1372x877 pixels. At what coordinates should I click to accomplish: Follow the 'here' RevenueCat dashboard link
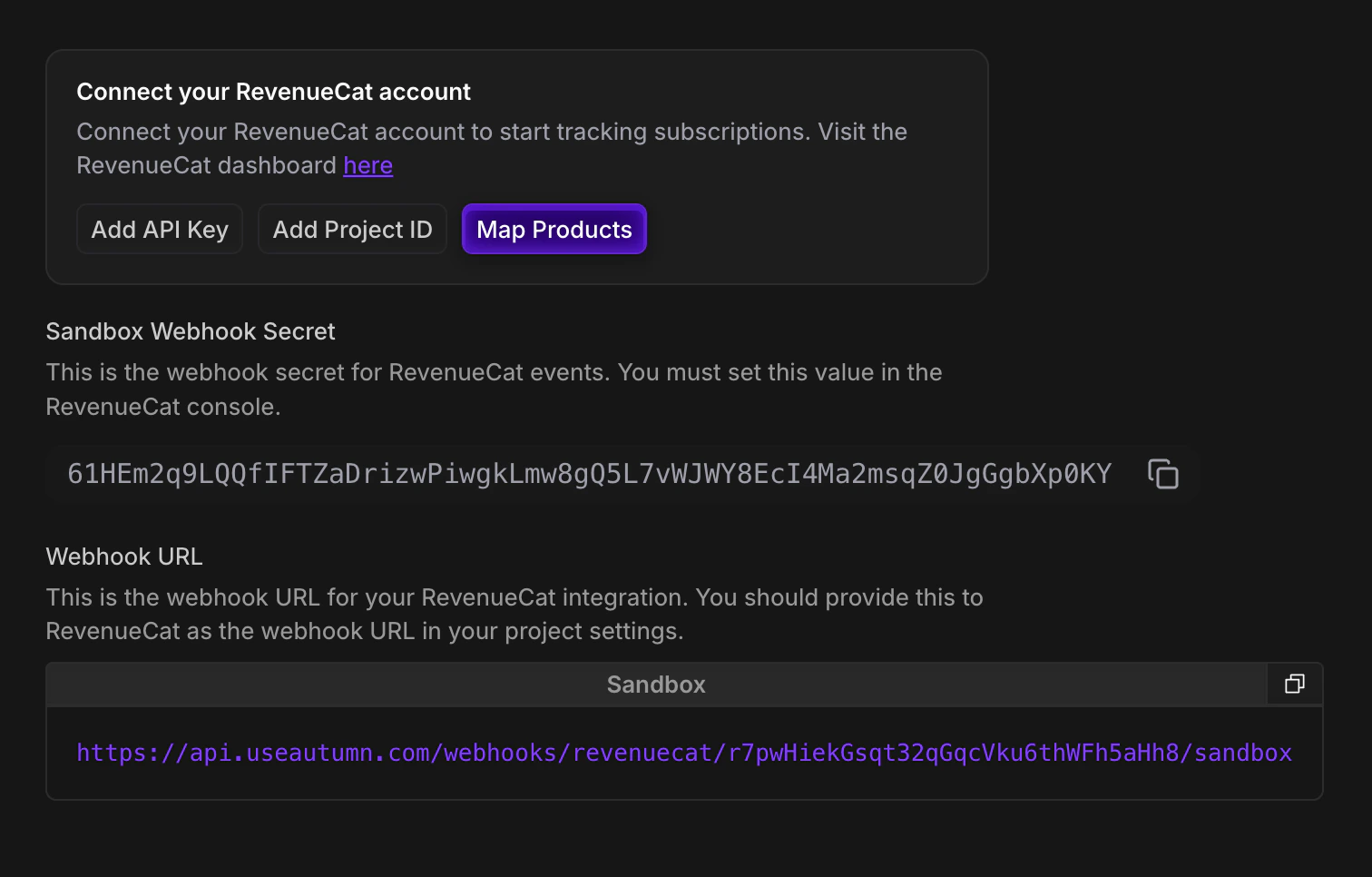click(x=367, y=166)
